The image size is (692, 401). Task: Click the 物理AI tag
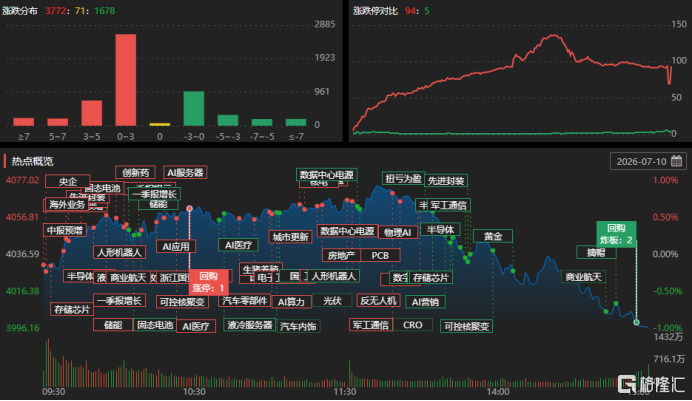tap(398, 232)
